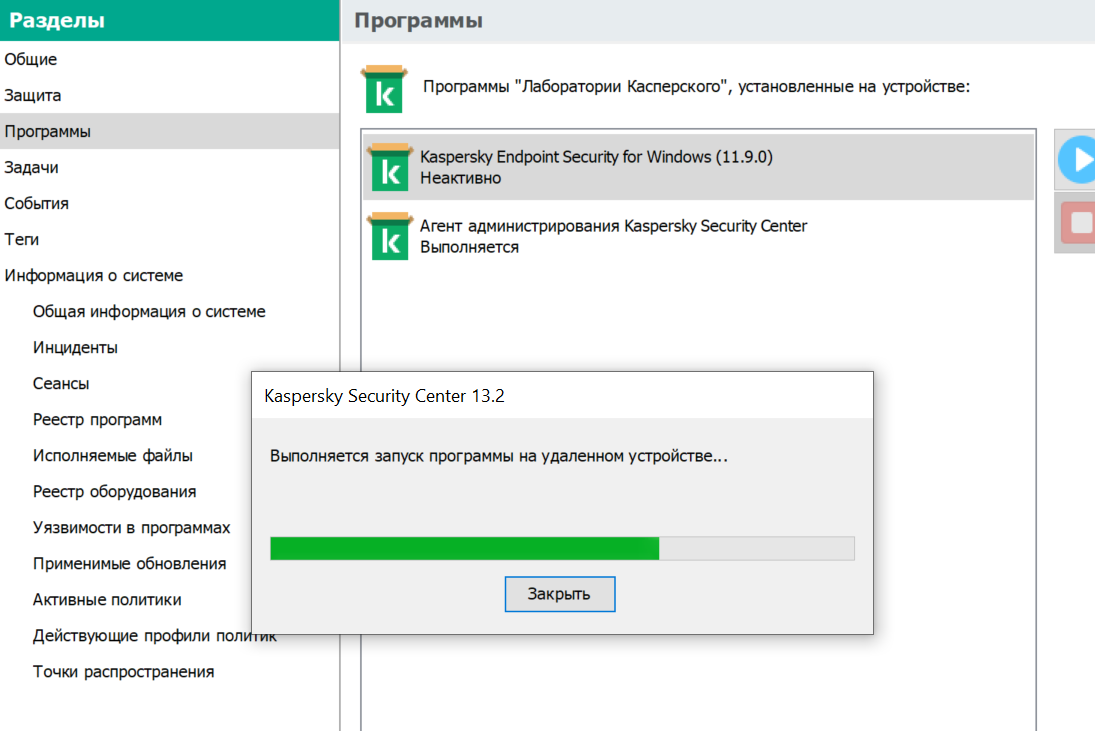Click the blue Start program play button
This screenshot has width=1095, height=731.
(x=1075, y=159)
